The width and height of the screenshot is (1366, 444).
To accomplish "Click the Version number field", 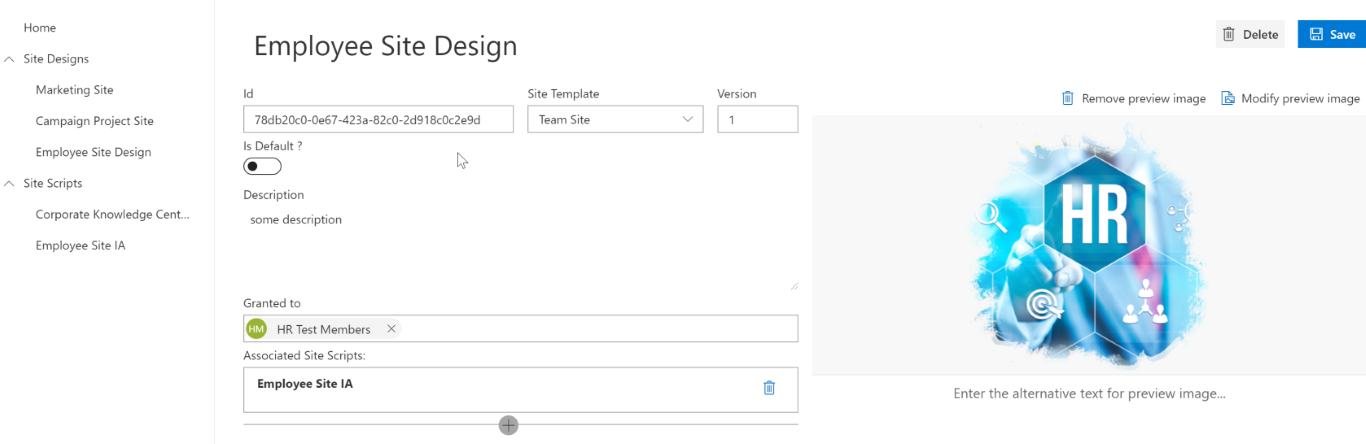I will 757,119.
